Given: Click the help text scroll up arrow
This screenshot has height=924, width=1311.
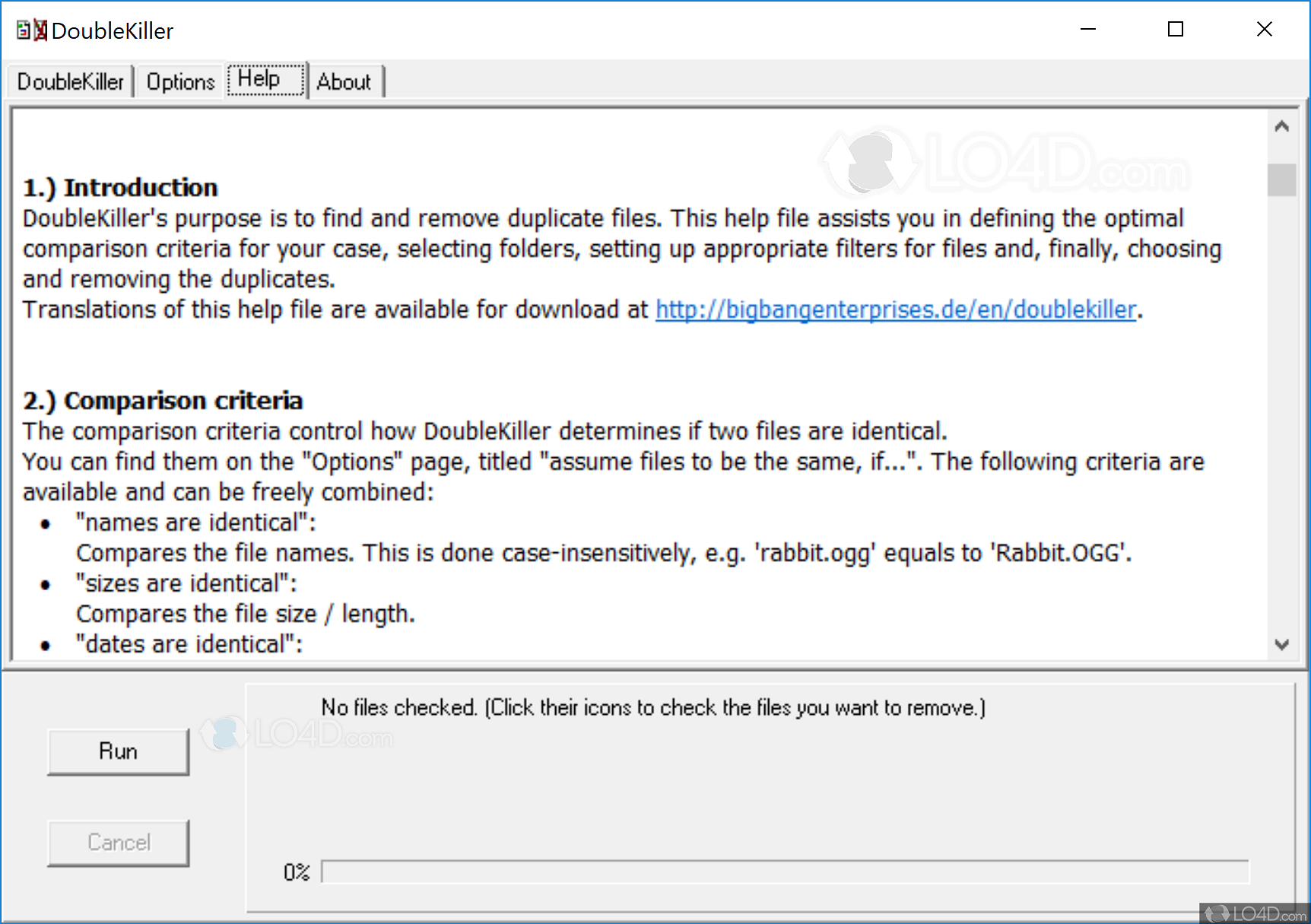Looking at the screenshot, I should [1282, 126].
